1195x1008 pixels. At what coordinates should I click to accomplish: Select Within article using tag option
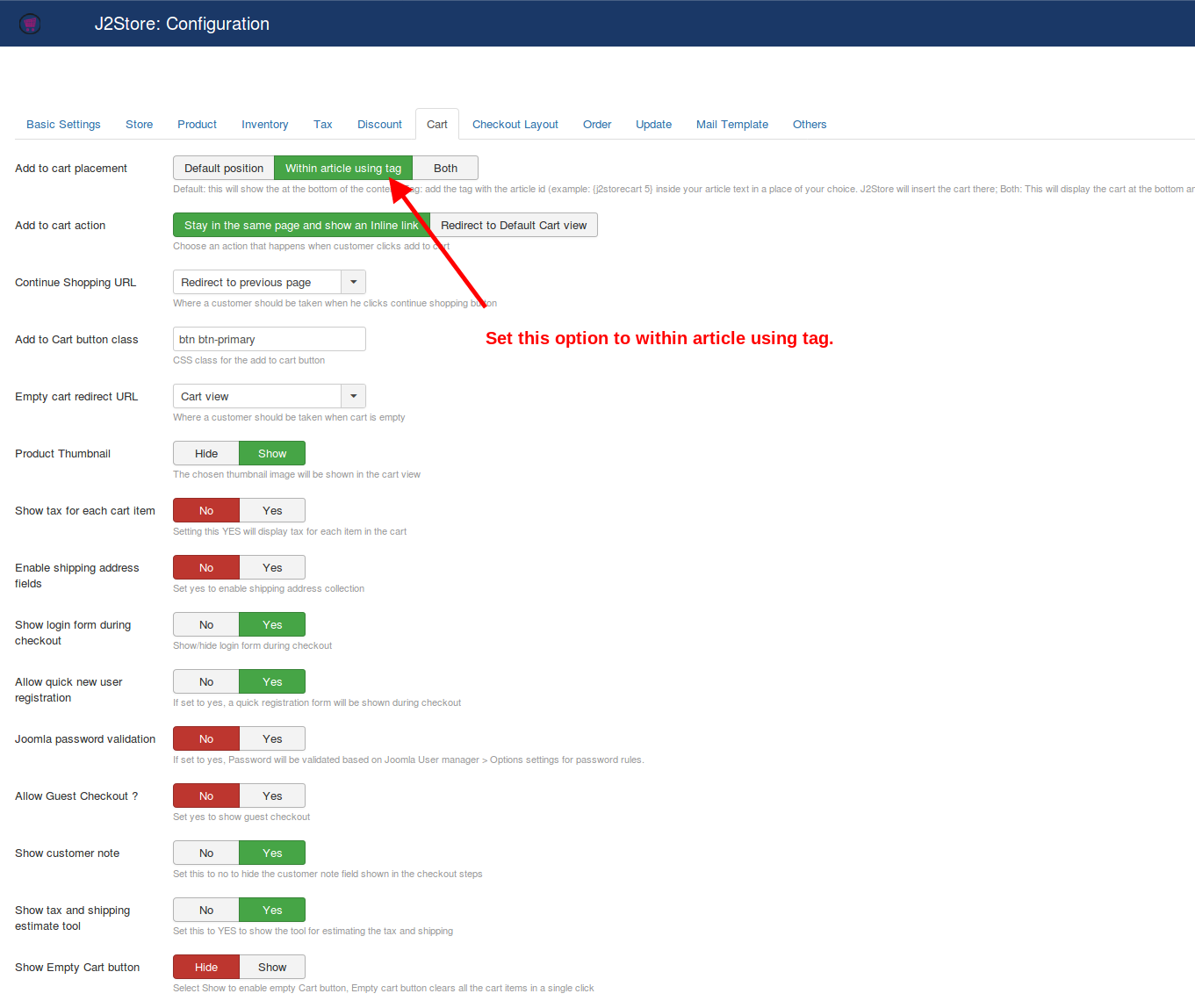343,169
